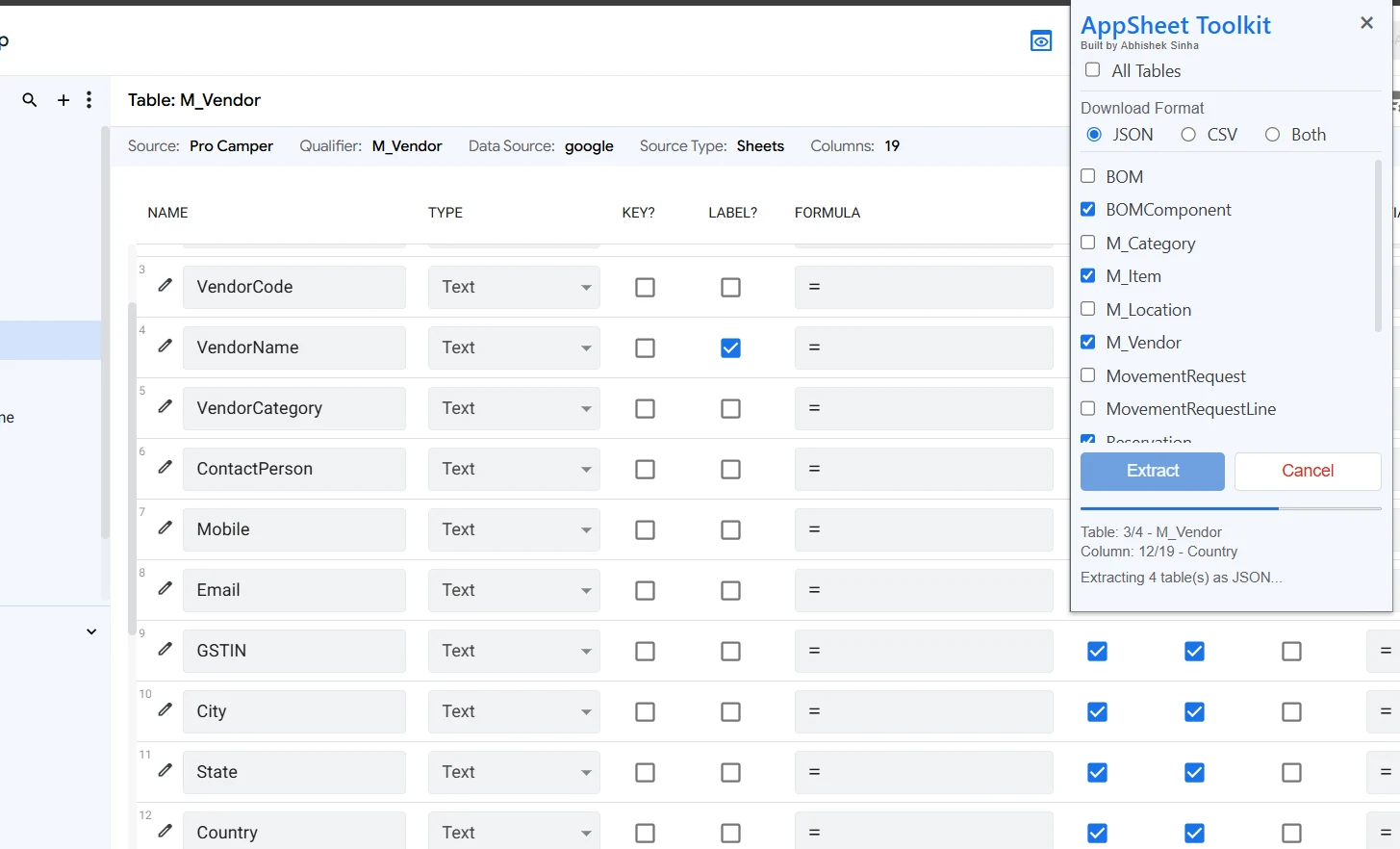The width and height of the screenshot is (1400, 849).
Task: Open the type dropdown for GSTIN
Action: click(514, 651)
